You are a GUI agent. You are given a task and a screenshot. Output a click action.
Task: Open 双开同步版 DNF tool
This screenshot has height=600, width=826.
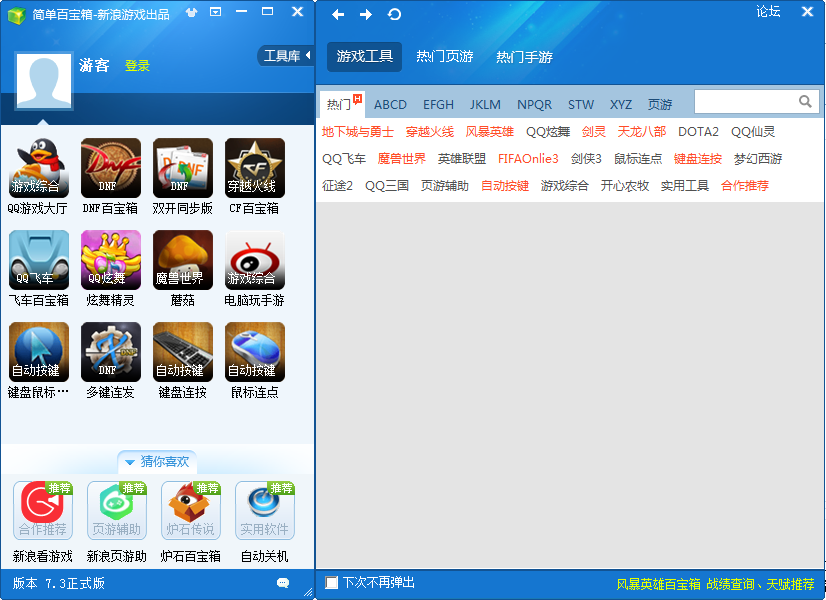click(x=183, y=168)
